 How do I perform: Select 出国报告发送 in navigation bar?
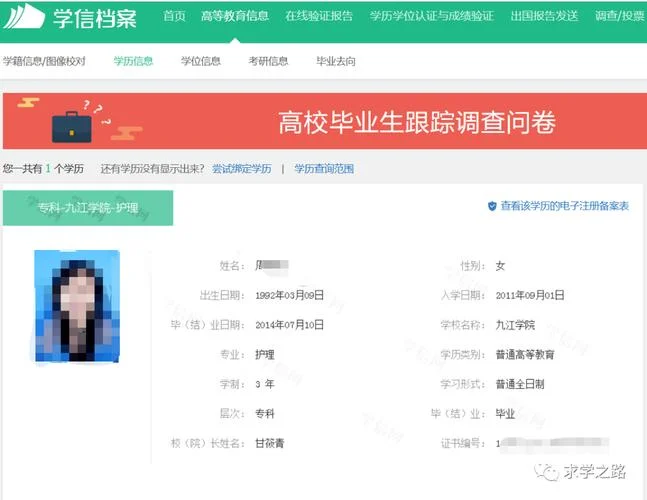click(x=544, y=16)
